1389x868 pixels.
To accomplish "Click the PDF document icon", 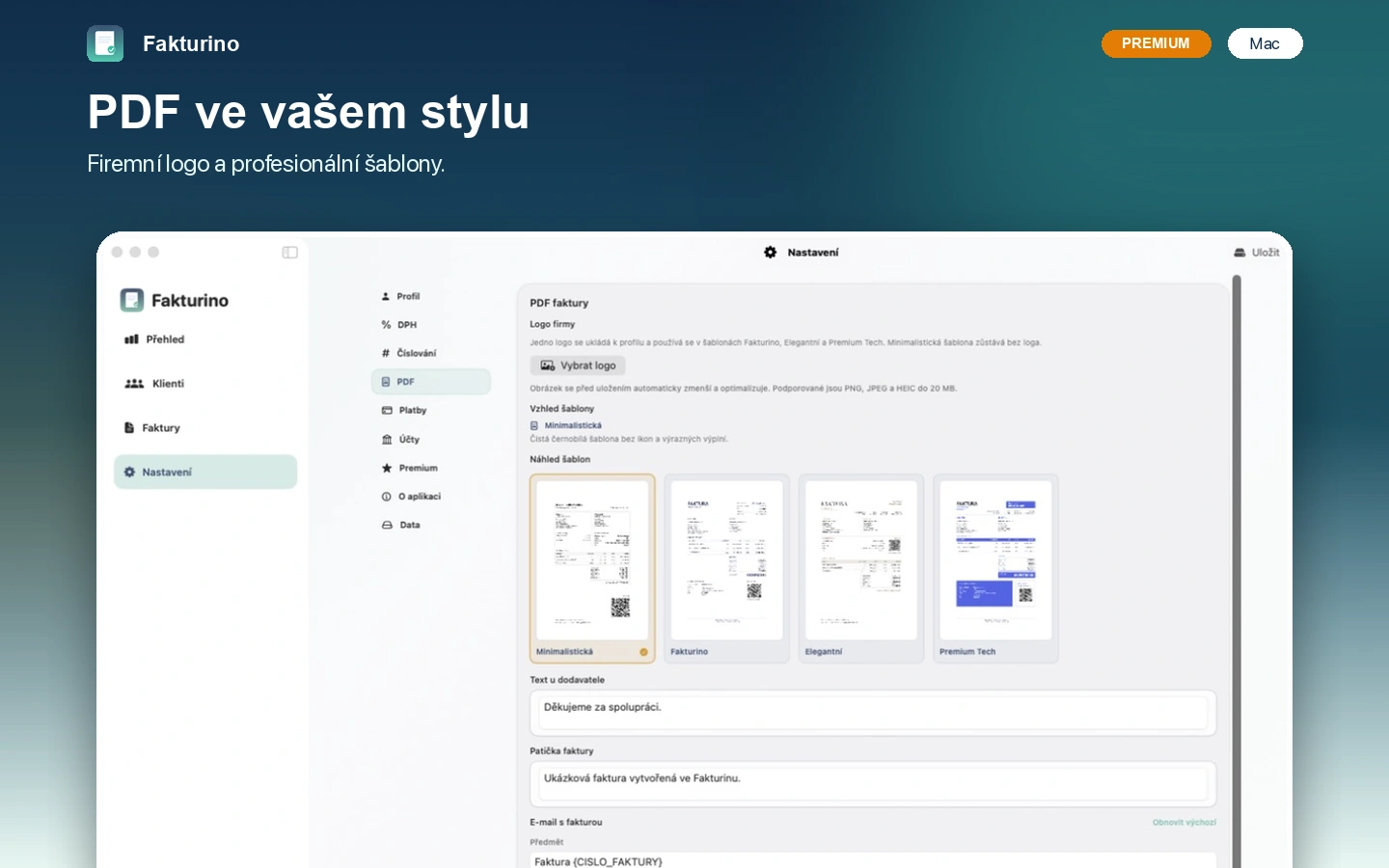I will (386, 382).
